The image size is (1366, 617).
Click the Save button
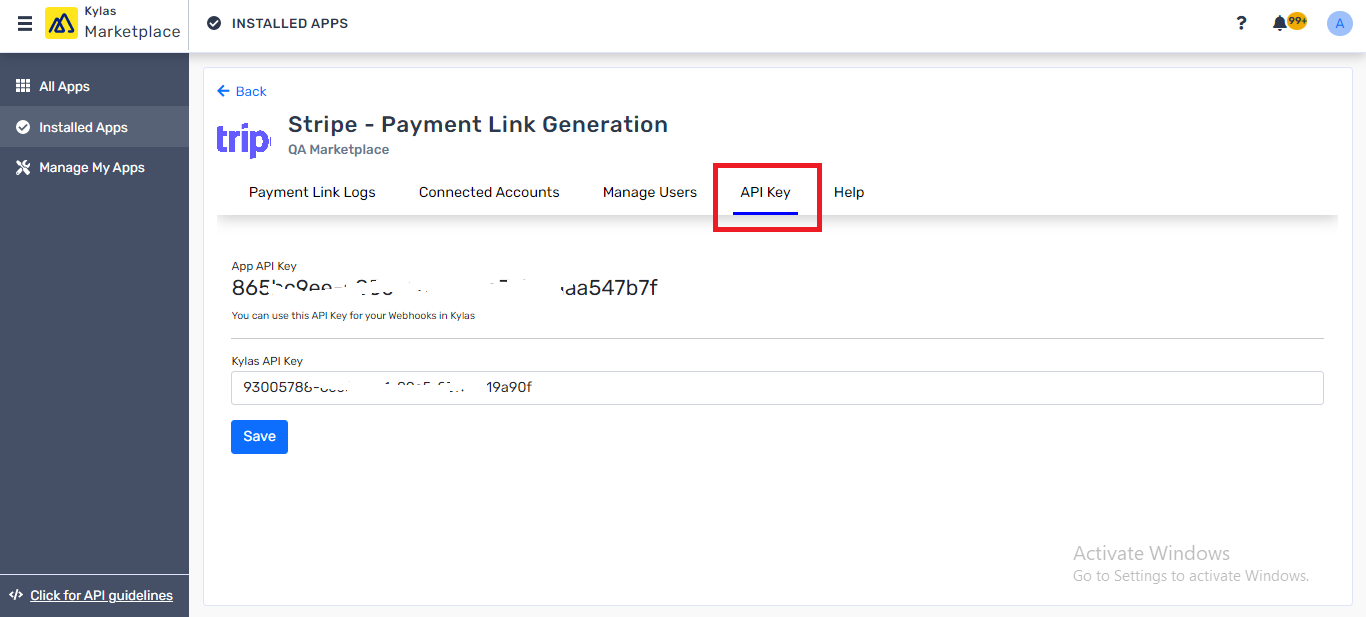coord(259,436)
